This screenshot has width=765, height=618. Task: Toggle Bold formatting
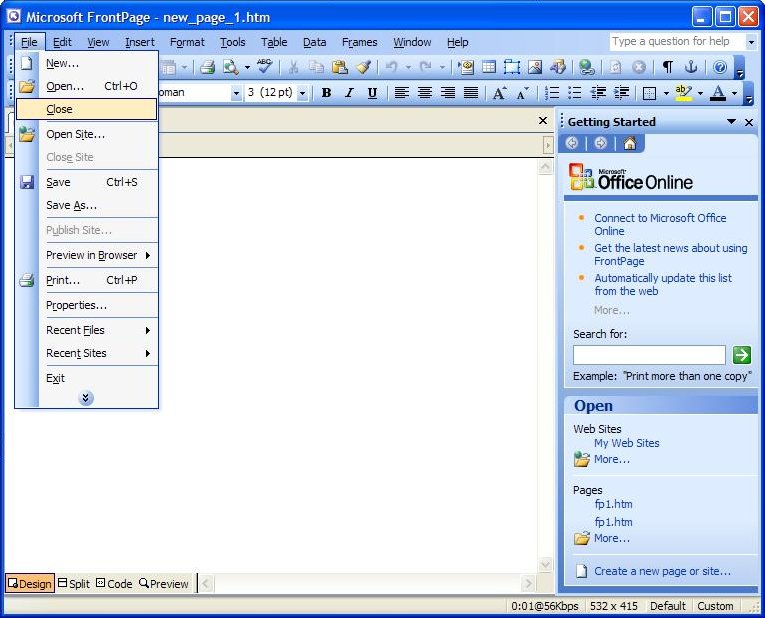point(326,93)
